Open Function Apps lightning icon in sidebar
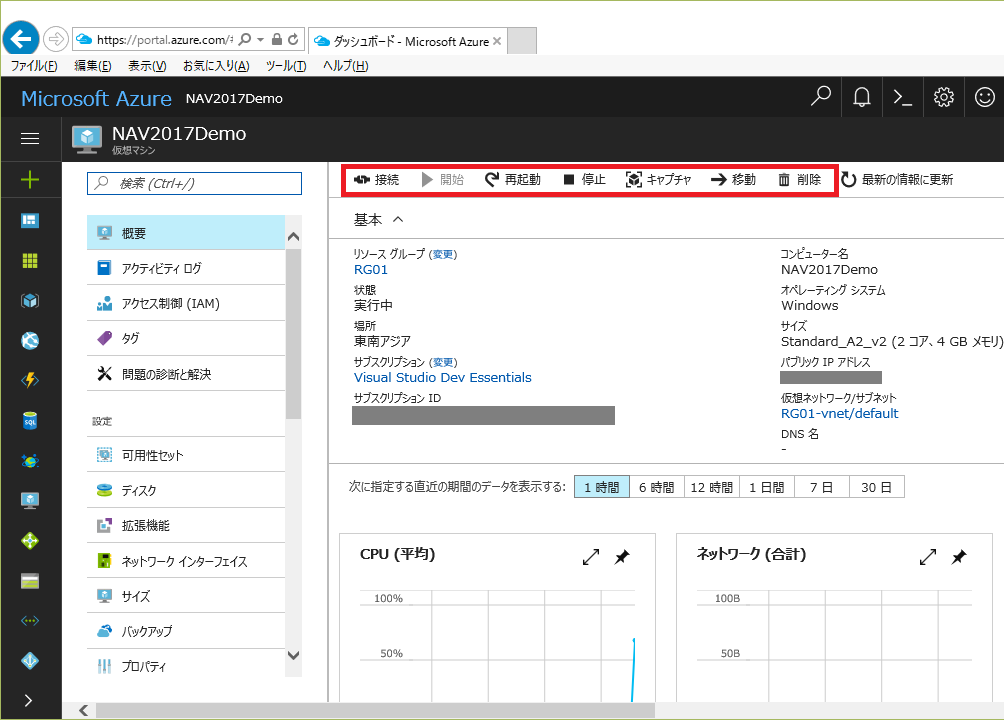Viewport: 1004px width, 720px height. click(30, 380)
